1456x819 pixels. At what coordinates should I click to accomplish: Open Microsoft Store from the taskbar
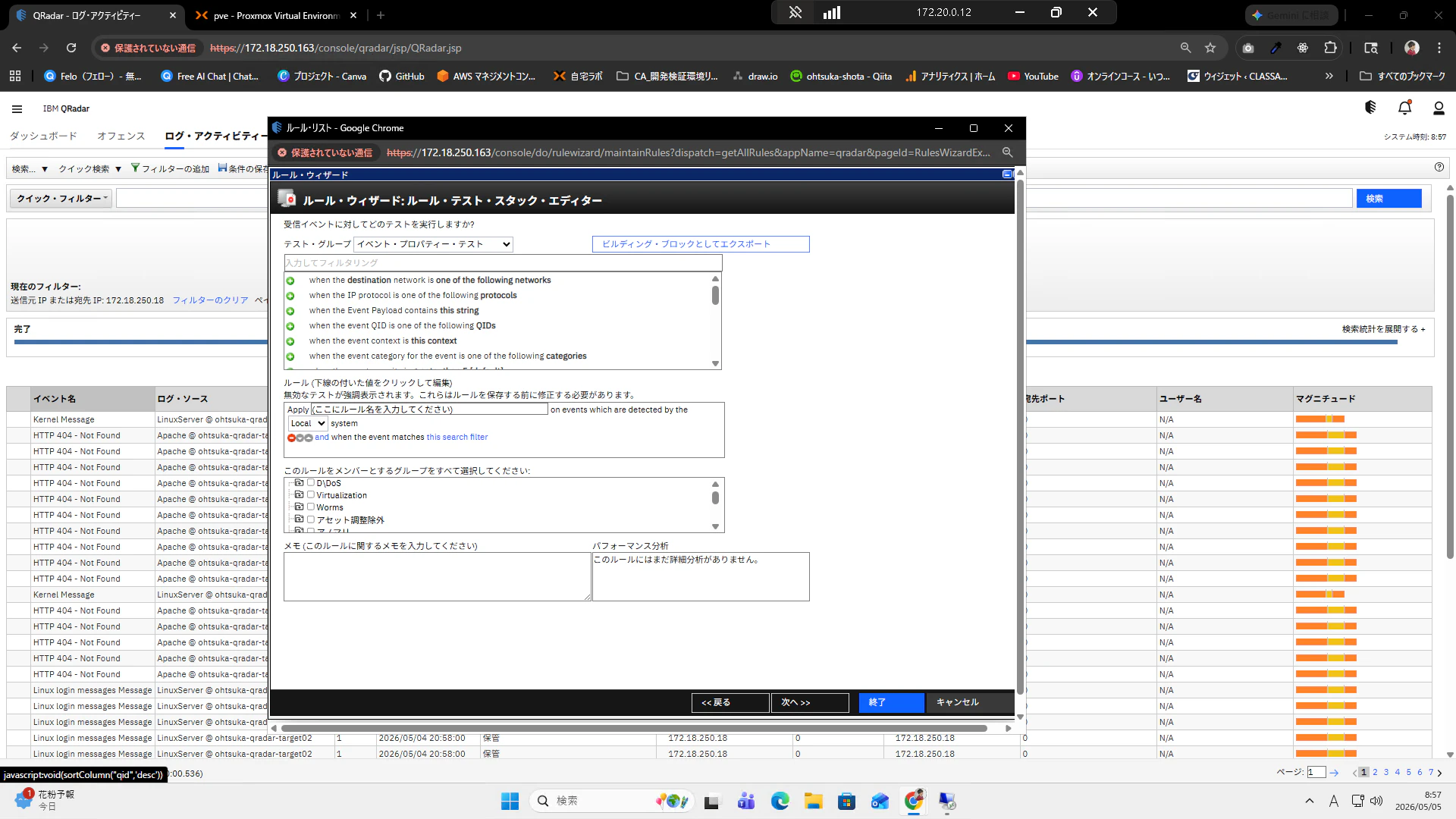click(x=846, y=801)
